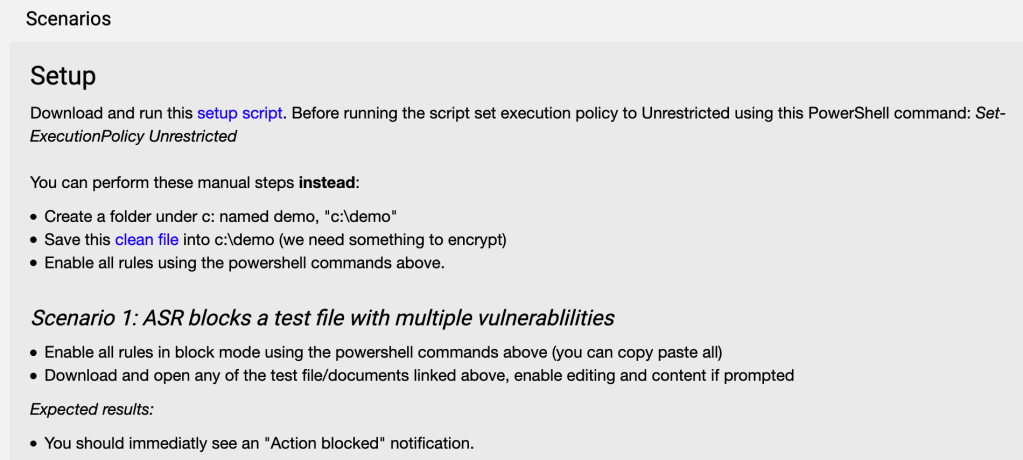Viewport: 1023px width, 460px height.
Task: Click the quoted "c:\demo" folder path
Action: tap(364, 216)
